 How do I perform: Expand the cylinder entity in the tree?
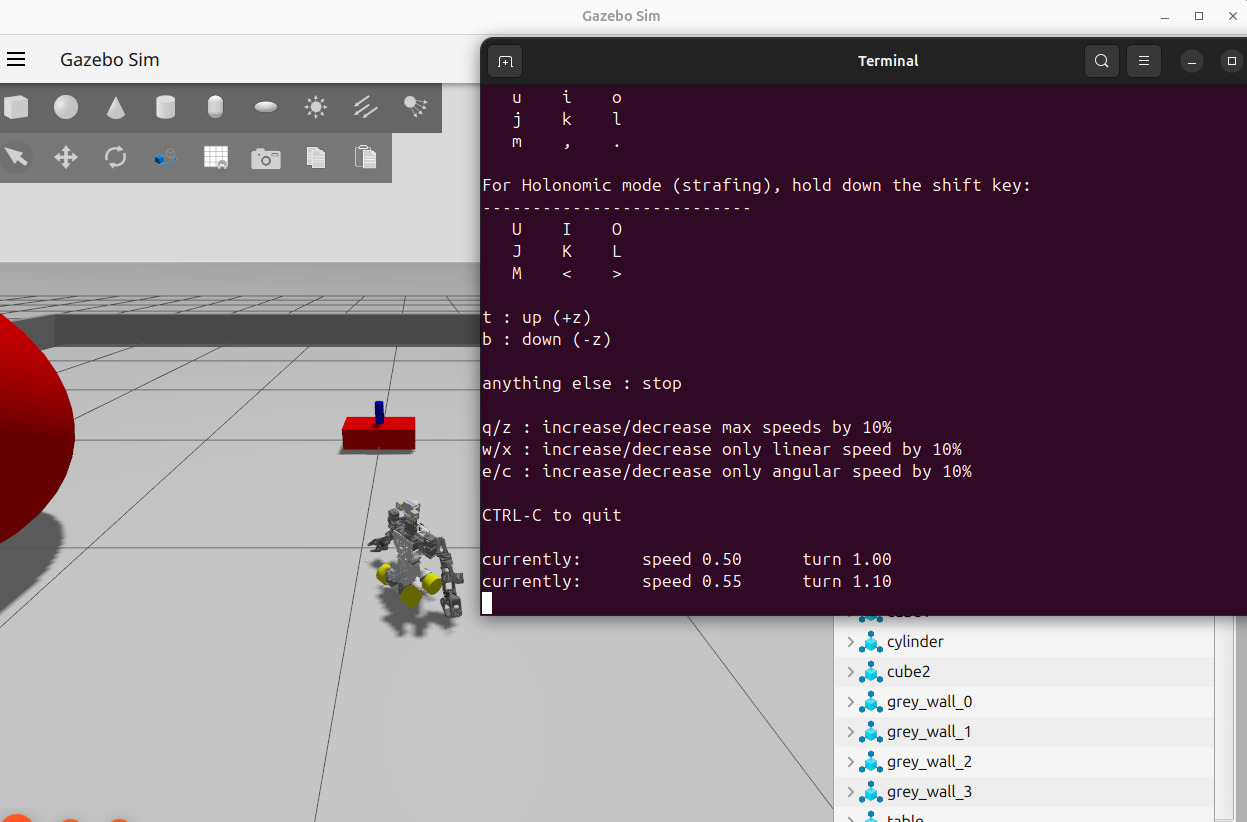[x=851, y=642]
